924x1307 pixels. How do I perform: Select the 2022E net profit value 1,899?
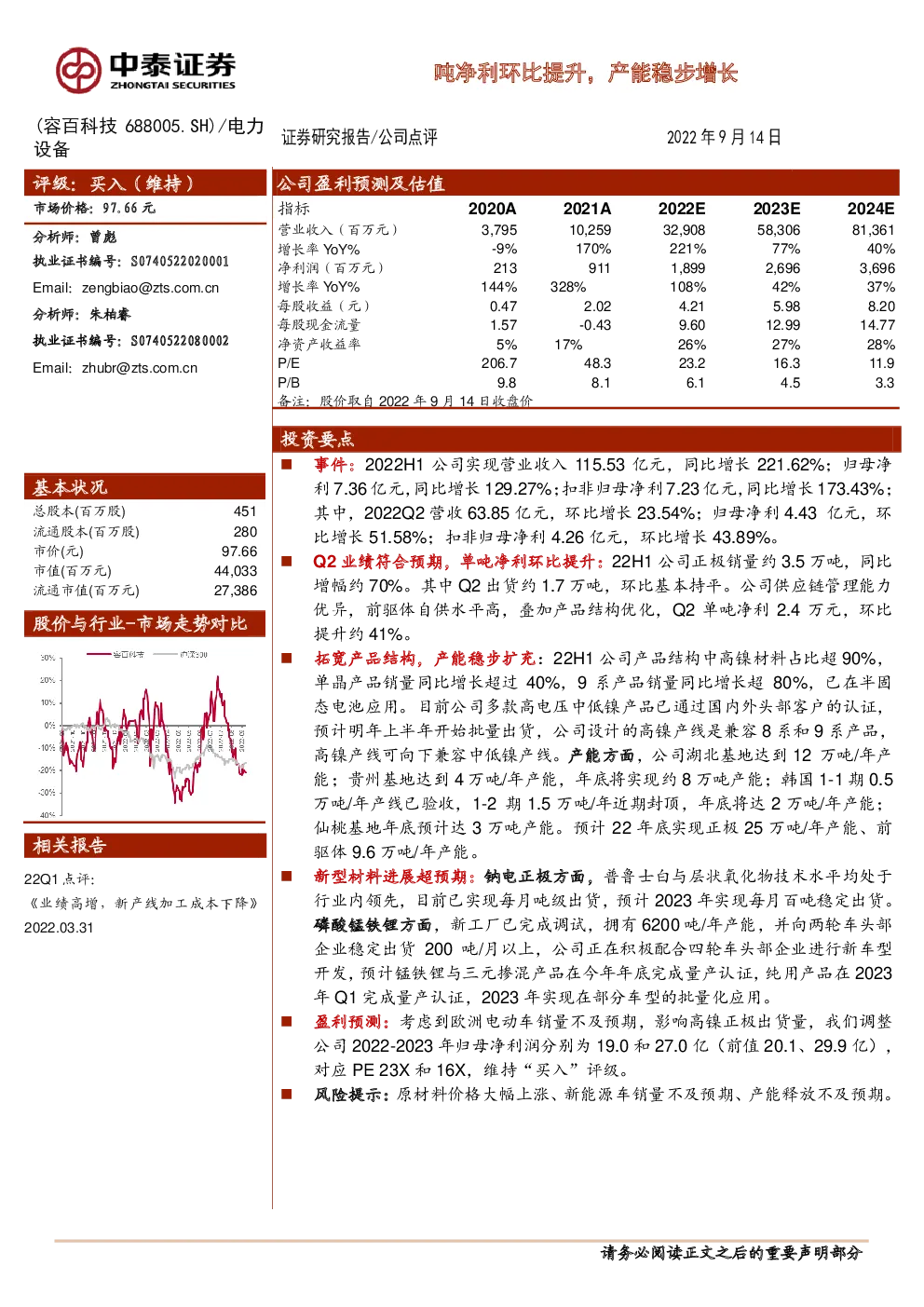click(x=688, y=268)
